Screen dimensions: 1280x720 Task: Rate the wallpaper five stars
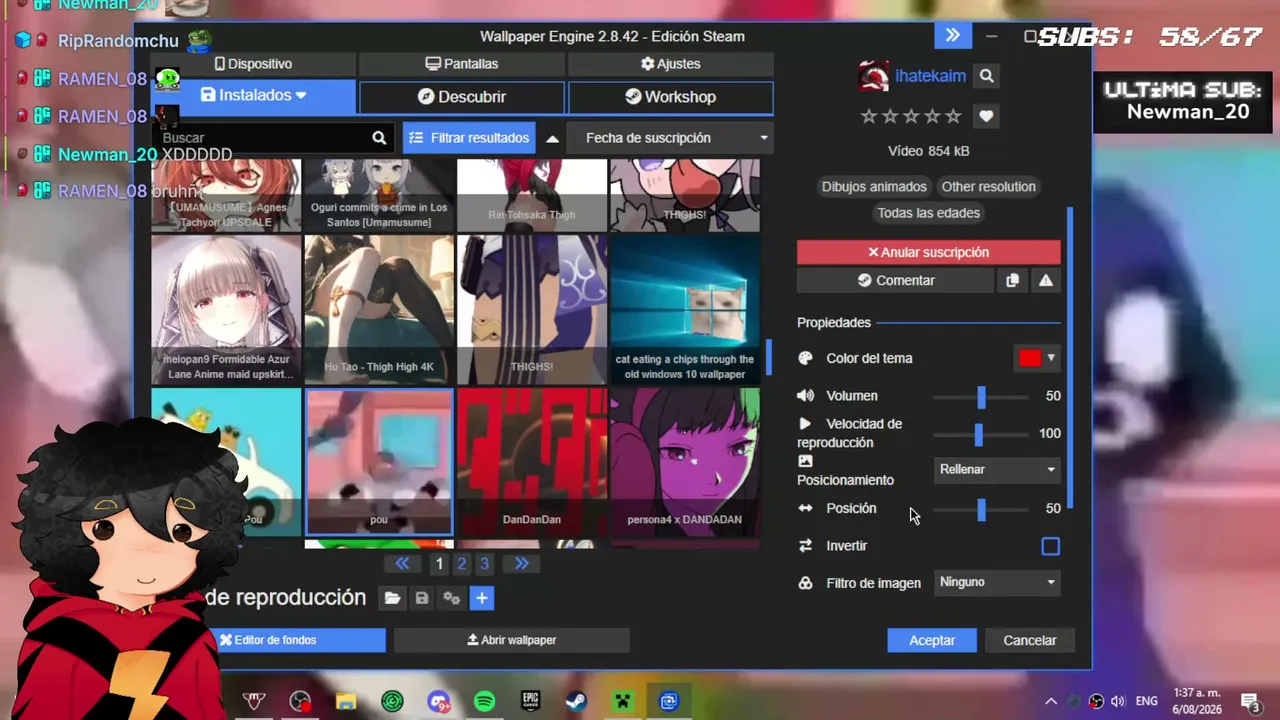[x=954, y=116]
